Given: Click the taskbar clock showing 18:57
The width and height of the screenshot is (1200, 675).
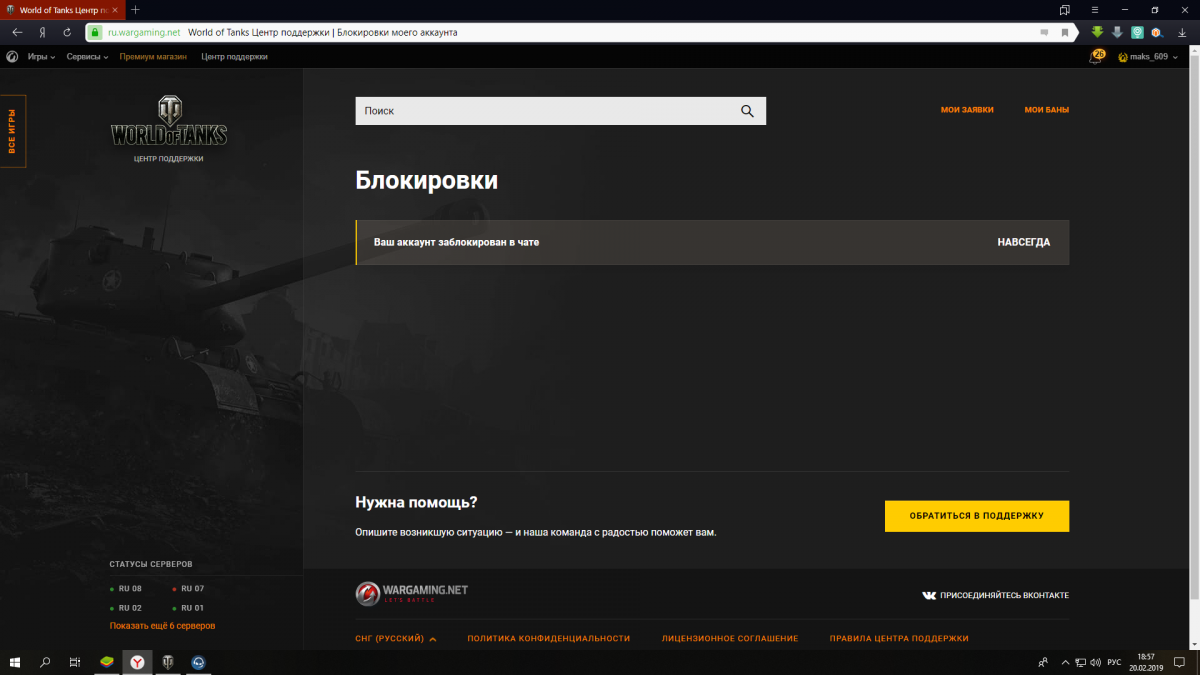Looking at the screenshot, I should [1146, 662].
